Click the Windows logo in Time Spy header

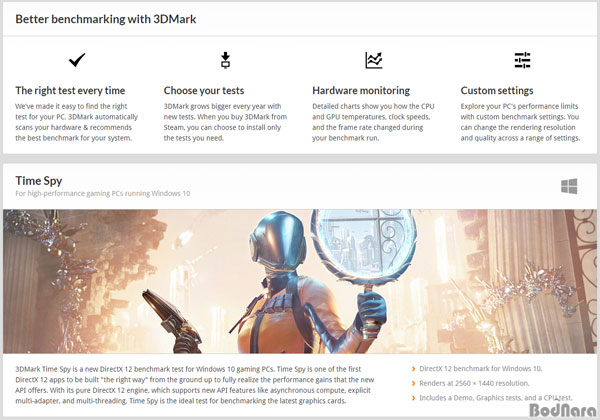[569, 186]
